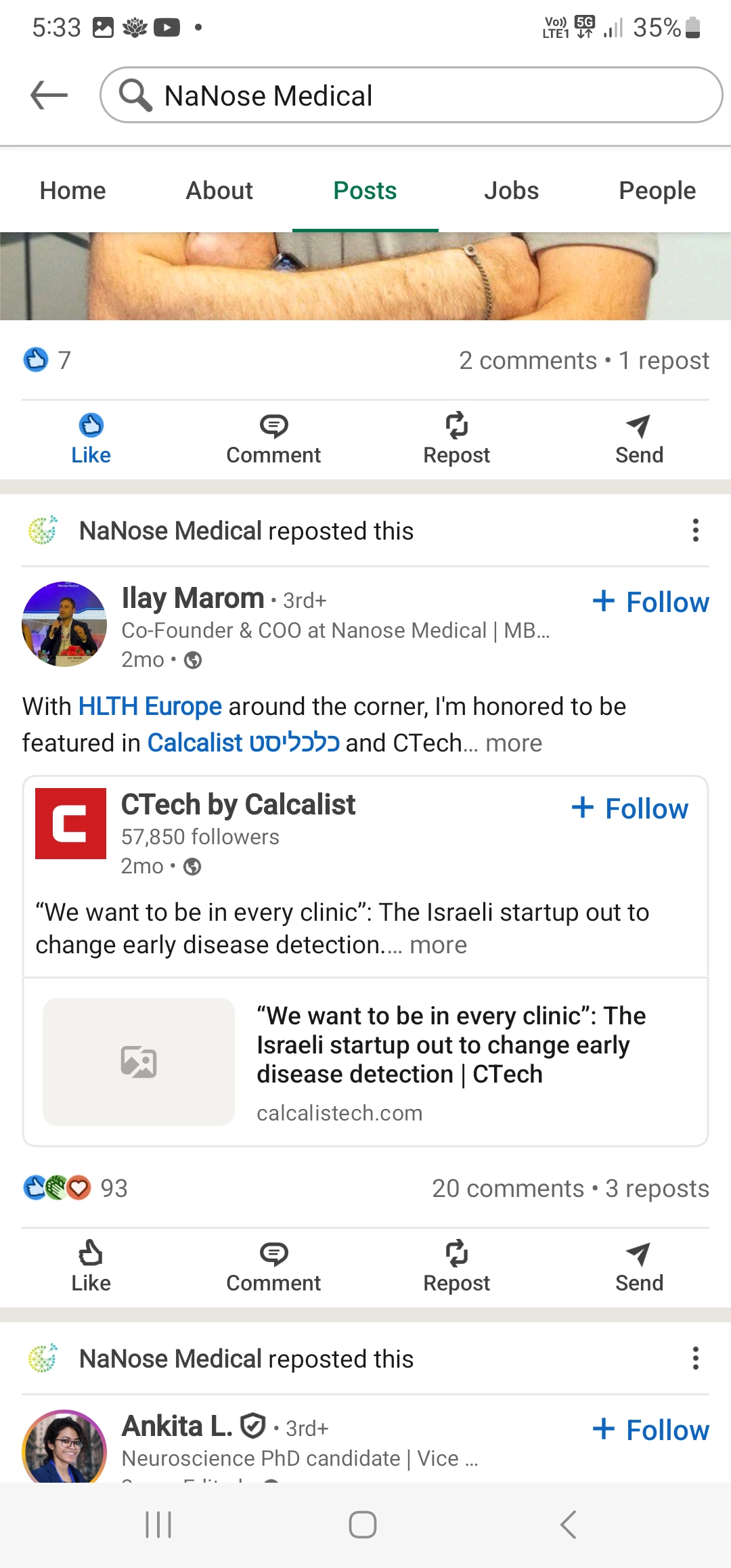Open Ilay Marom's profile picture
Screen dimensions: 731x1568
(x=64, y=624)
